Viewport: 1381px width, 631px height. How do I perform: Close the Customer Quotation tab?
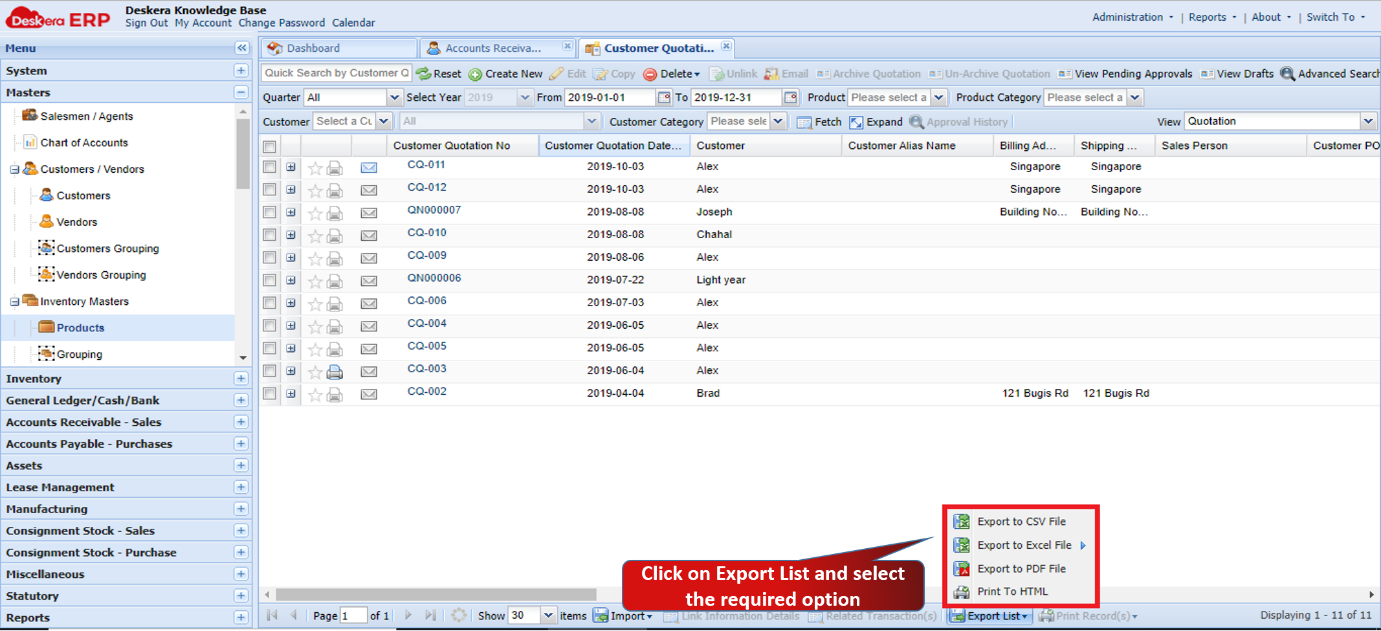pyautogui.click(x=727, y=46)
